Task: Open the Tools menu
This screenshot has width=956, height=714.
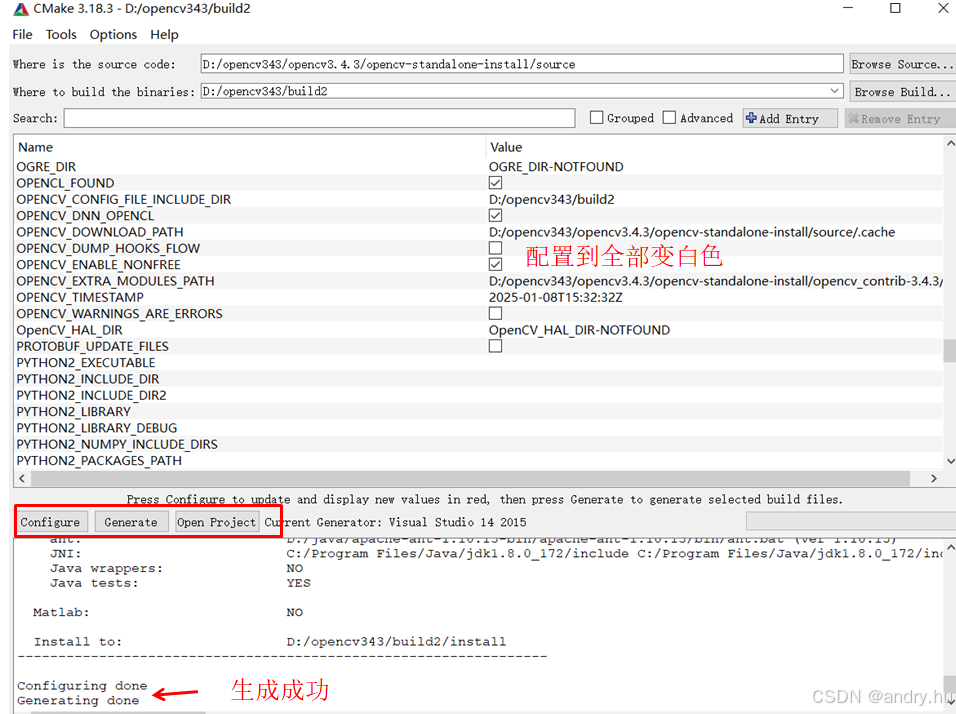Action: pyautogui.click(x=61, y=34)
